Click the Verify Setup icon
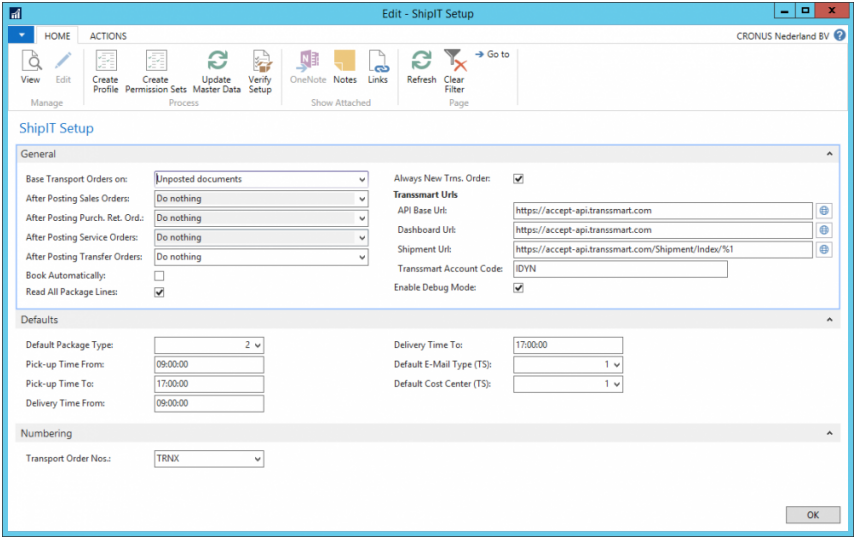Viewport: 855px width, 539px height. tap(260, 70)
